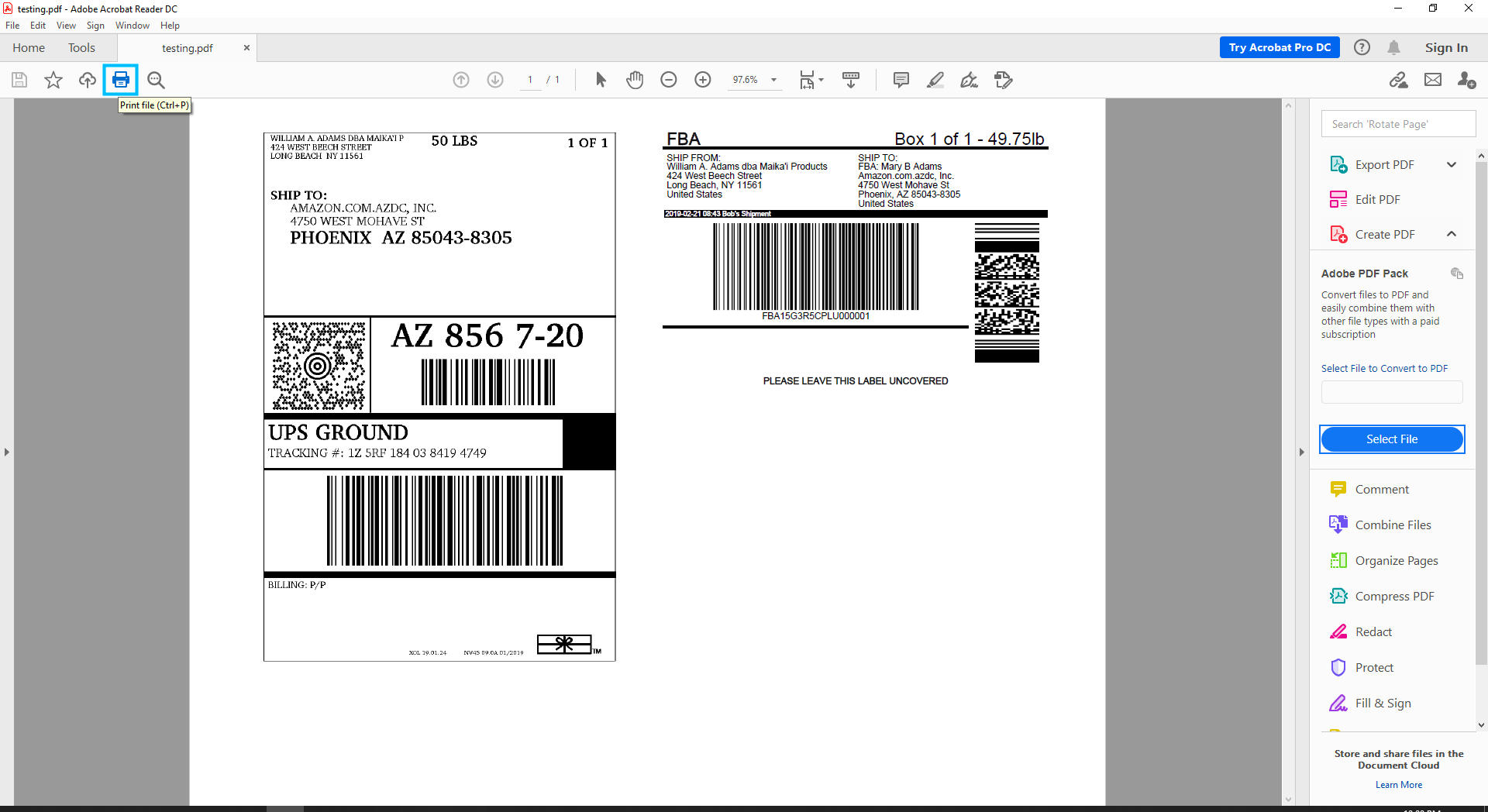The image size is (1488, 812).
Task: Click the Print file icon
Action: 121,80
